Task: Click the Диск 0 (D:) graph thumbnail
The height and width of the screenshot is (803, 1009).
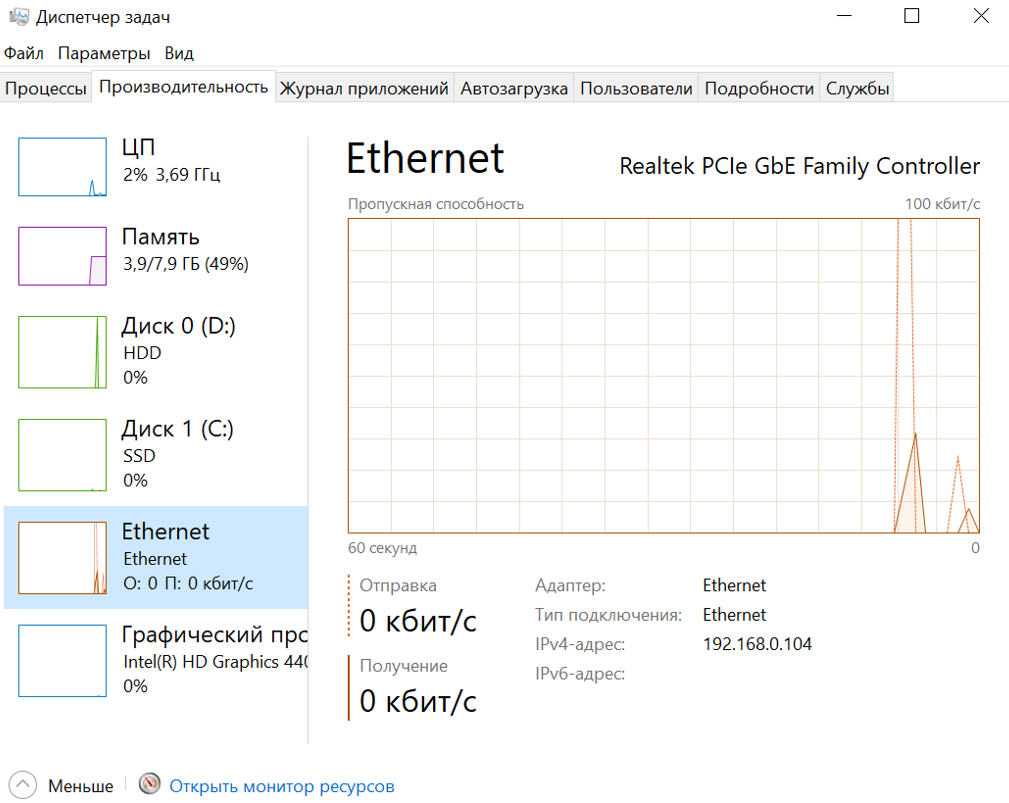Action: click(x=62, y=351)
